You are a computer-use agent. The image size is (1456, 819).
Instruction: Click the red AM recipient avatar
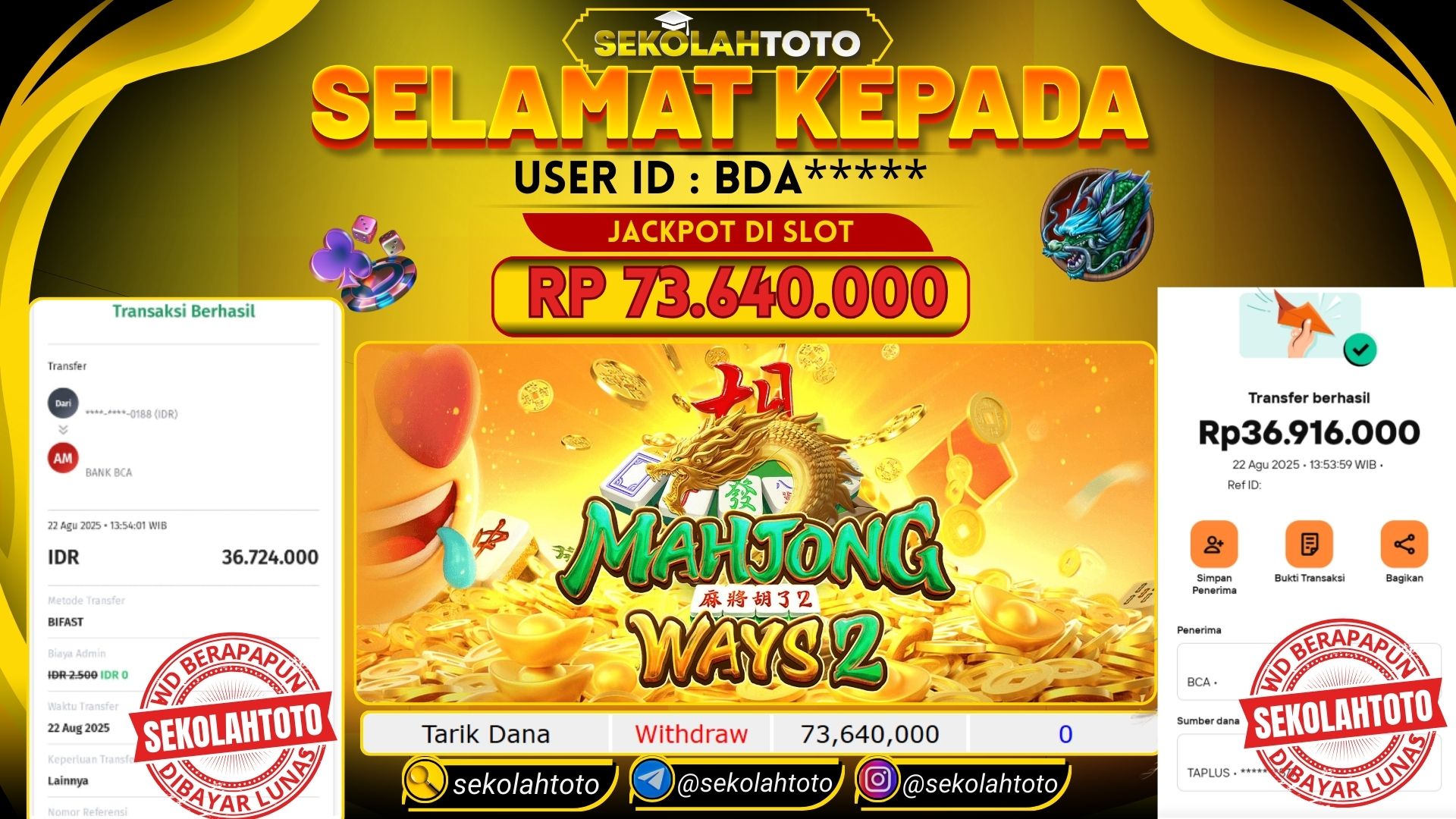(x=63, y=458)
